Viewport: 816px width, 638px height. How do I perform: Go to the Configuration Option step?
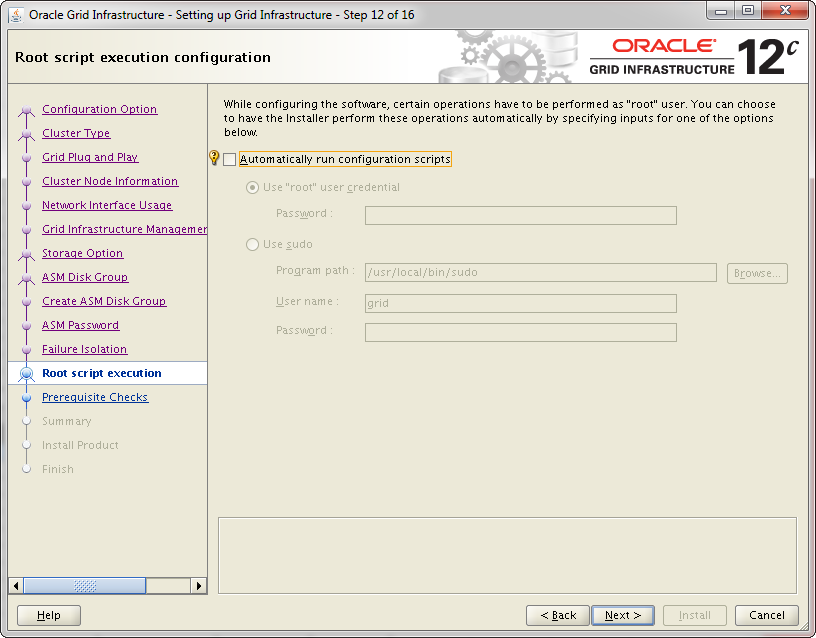(x=99, y=109)
